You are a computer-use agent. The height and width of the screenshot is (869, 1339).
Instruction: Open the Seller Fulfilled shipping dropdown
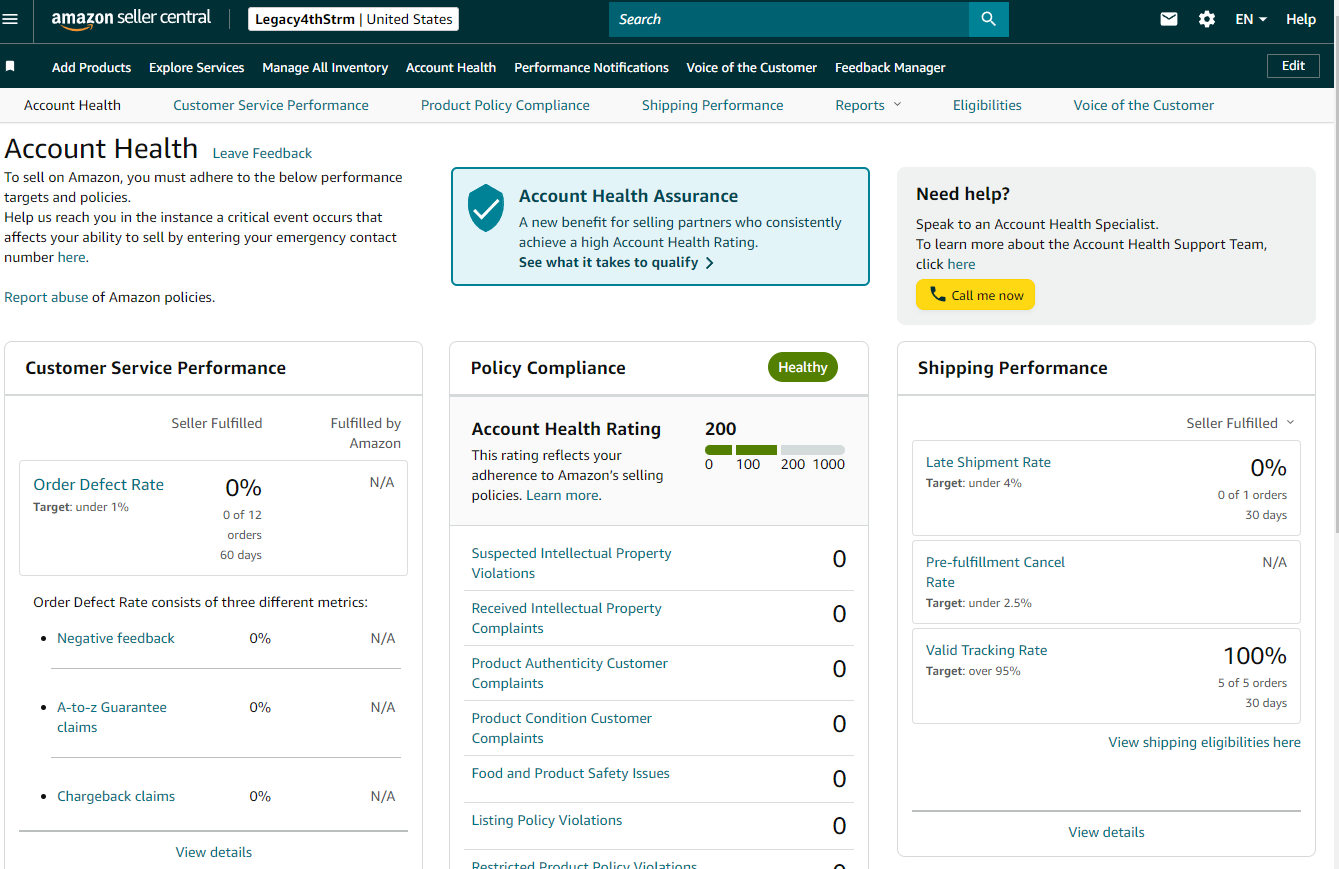click(x=1240, y=423)
